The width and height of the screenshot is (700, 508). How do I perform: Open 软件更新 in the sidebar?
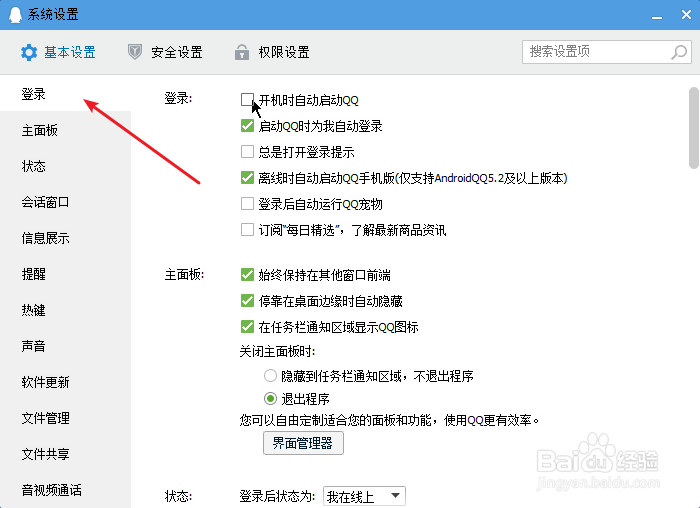point(65,382)
